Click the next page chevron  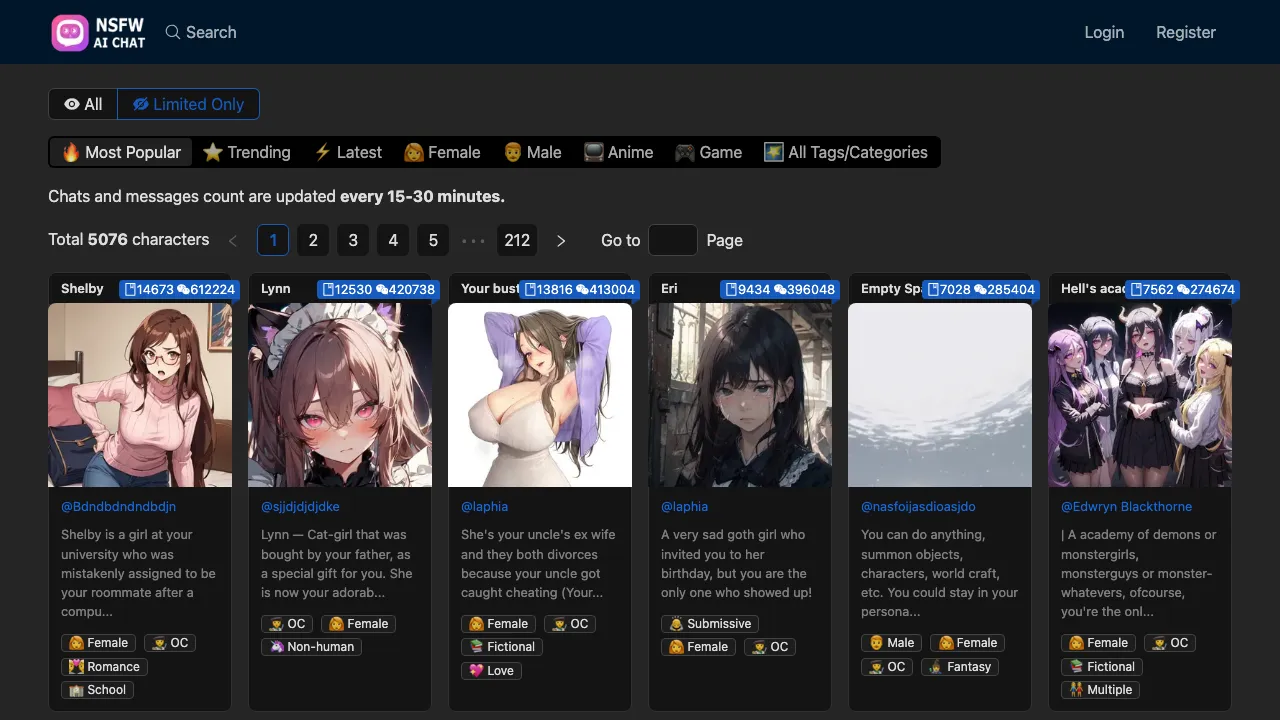click(x=561, y=240)
